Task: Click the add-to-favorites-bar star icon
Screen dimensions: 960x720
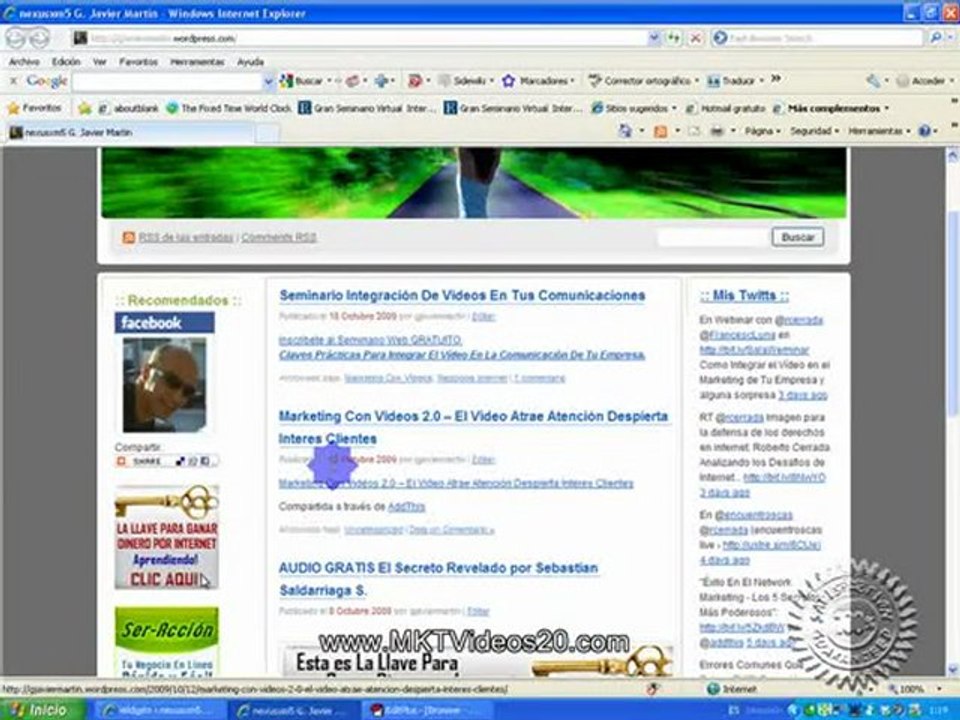Action: (84, 108)
